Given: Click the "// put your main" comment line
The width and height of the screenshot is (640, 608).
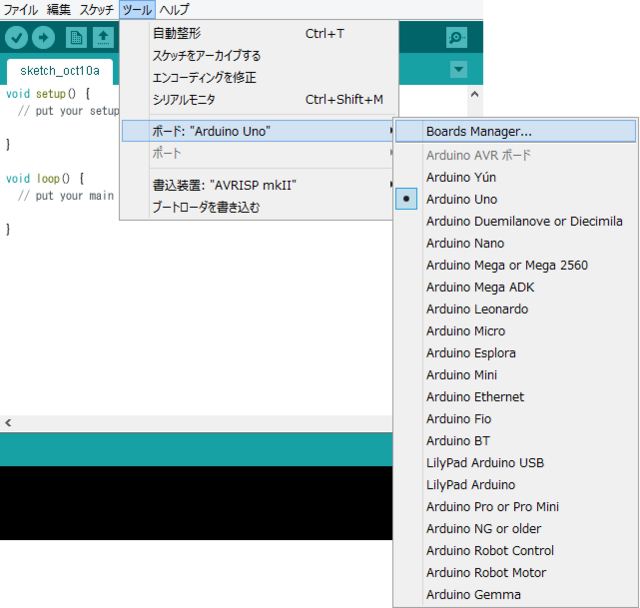Looking at the screenshot, I should tap(66, 196).
